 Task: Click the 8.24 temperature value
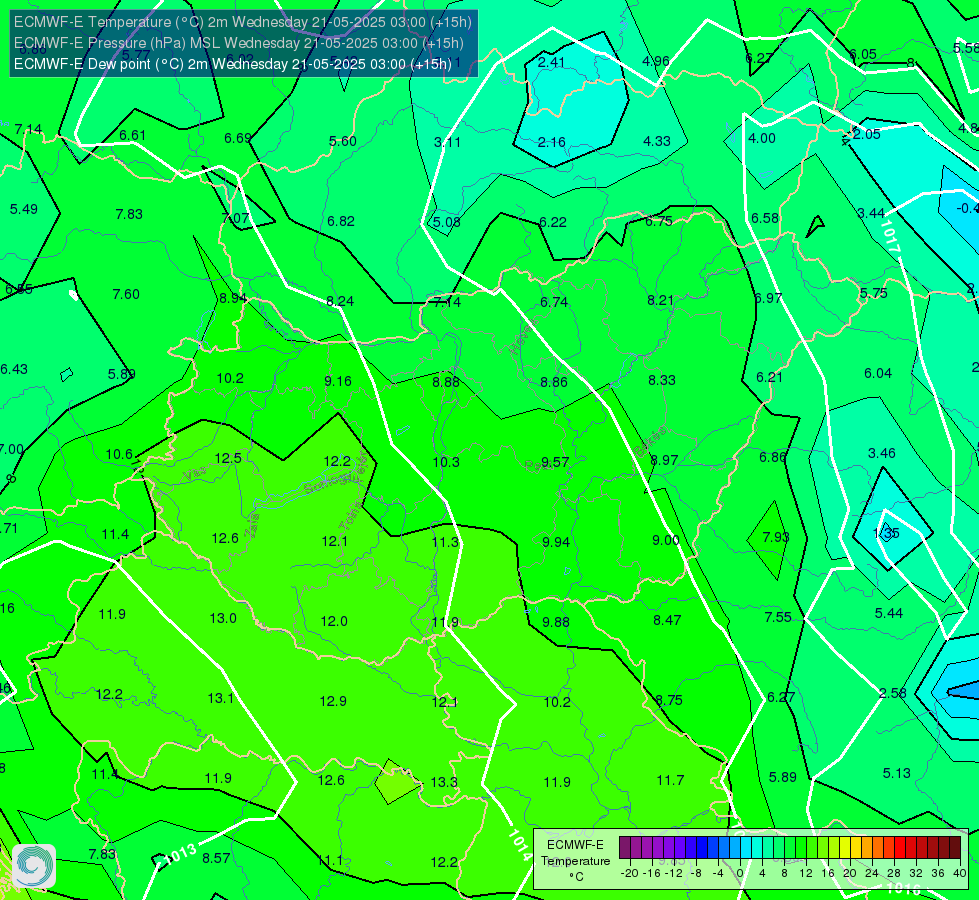(x=340, y=302)
